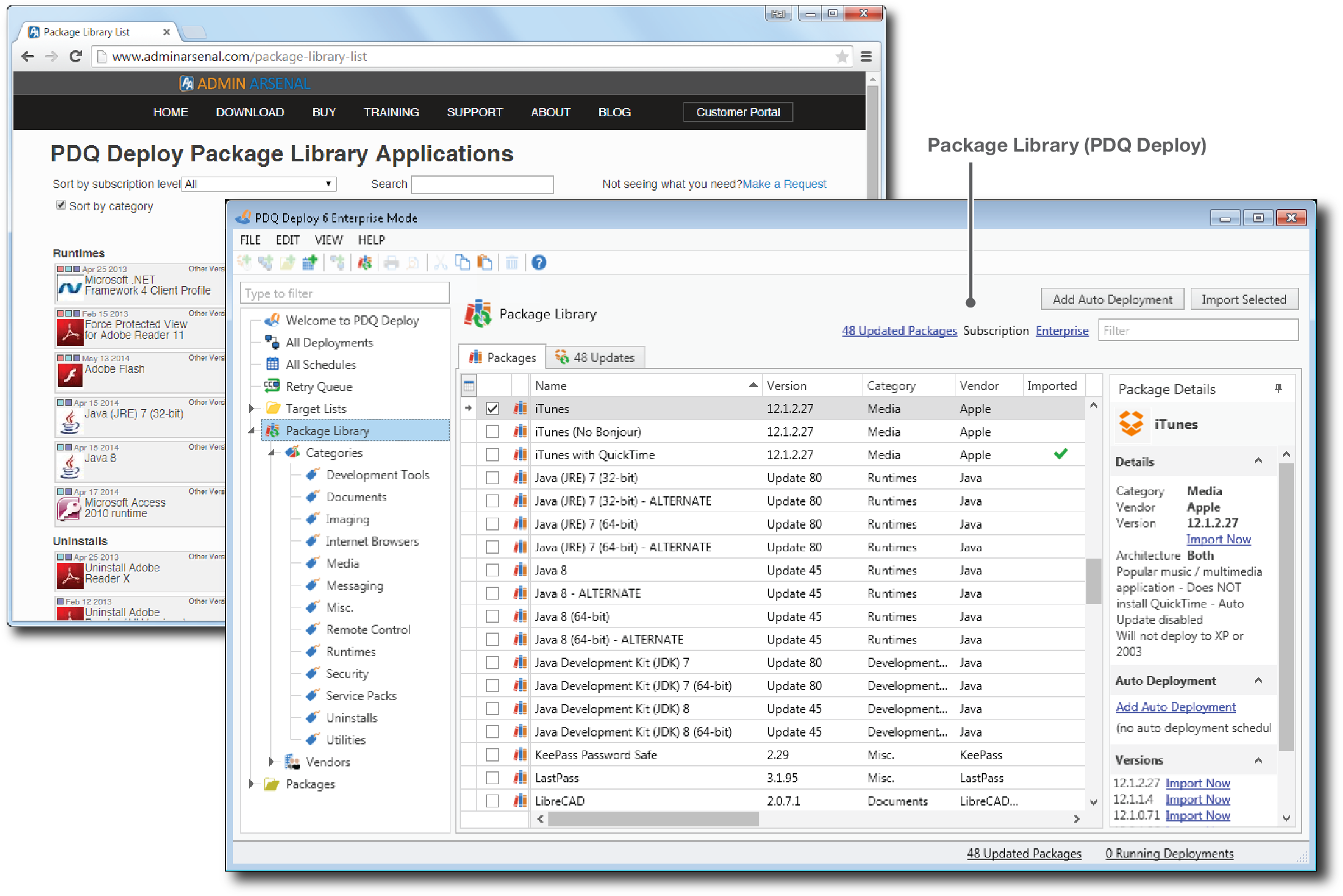Click the Filter field in Package Library

[x=1198, y=331]
